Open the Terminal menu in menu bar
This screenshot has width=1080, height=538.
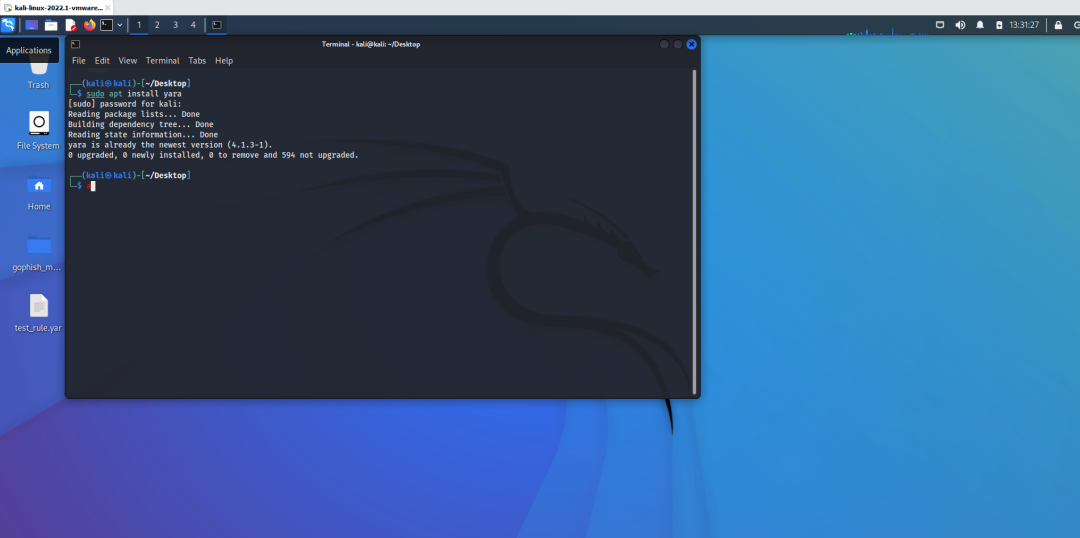pos(163,61)
